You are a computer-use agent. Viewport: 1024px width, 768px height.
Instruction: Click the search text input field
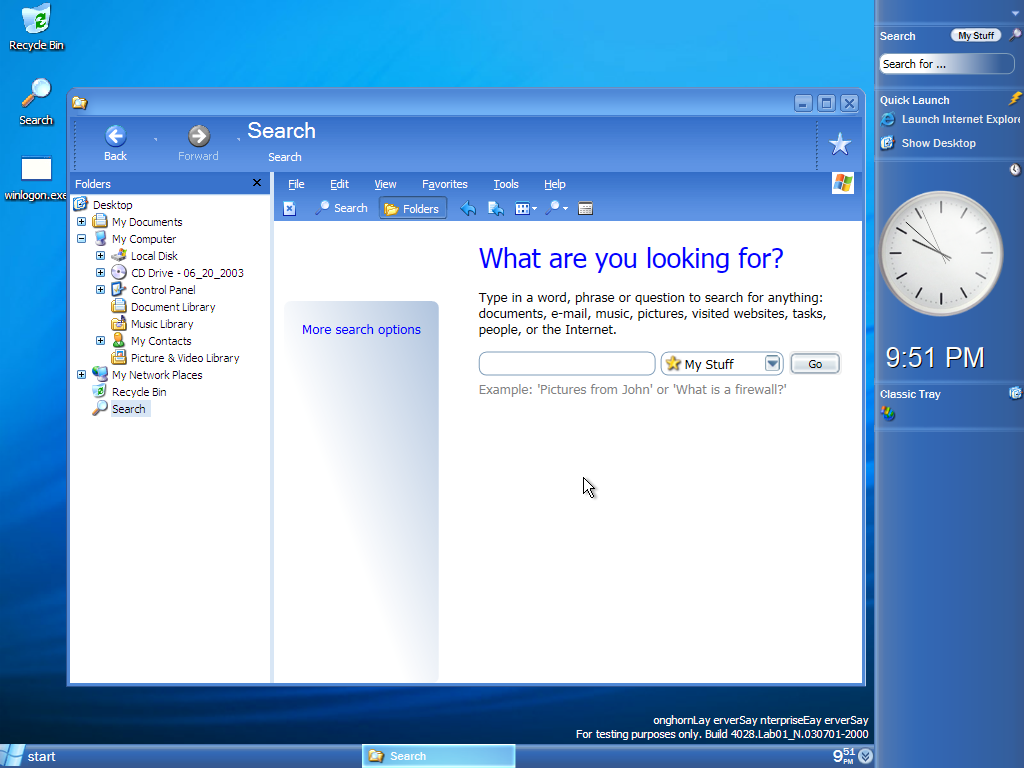566,364
